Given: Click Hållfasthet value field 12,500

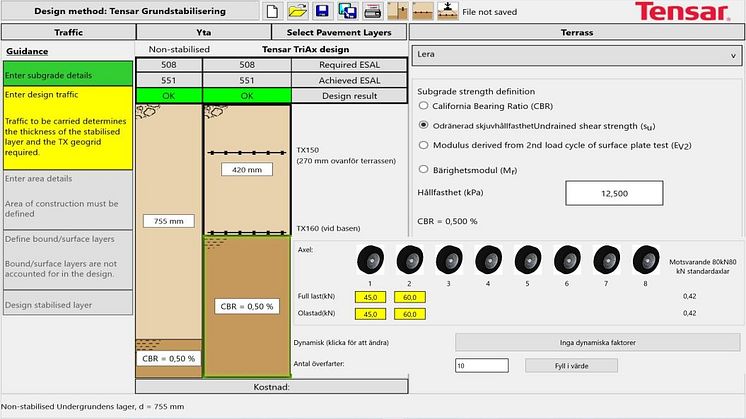Looking at the screenshot, I should coord(614,193).
